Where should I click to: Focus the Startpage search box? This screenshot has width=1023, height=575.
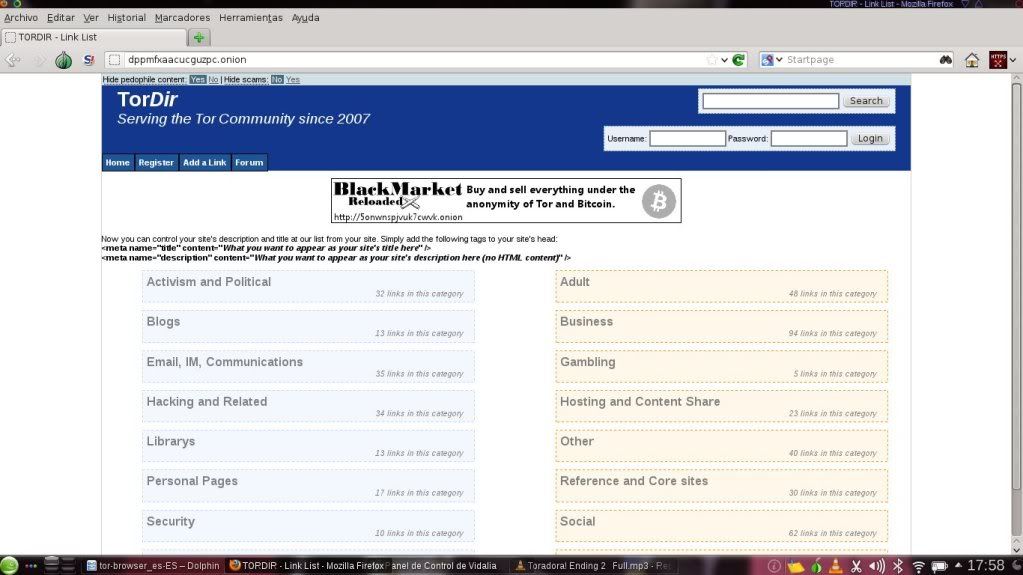click(x=860, y=60)
